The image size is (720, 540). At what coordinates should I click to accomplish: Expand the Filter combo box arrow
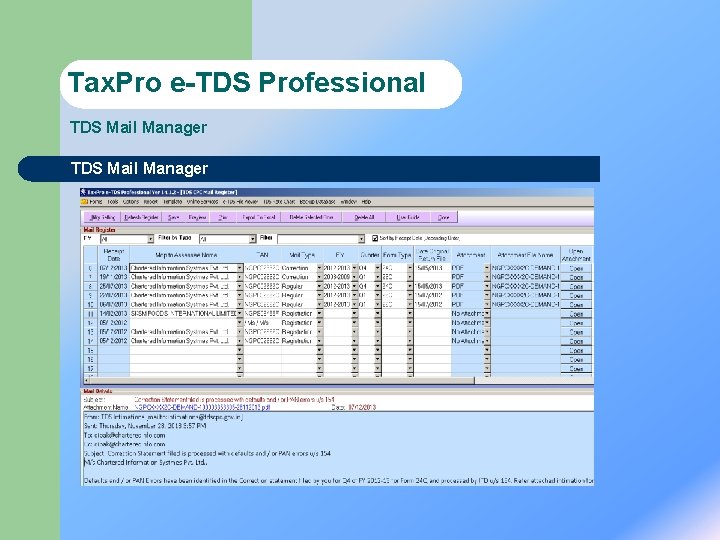click(x=361, y=239)
